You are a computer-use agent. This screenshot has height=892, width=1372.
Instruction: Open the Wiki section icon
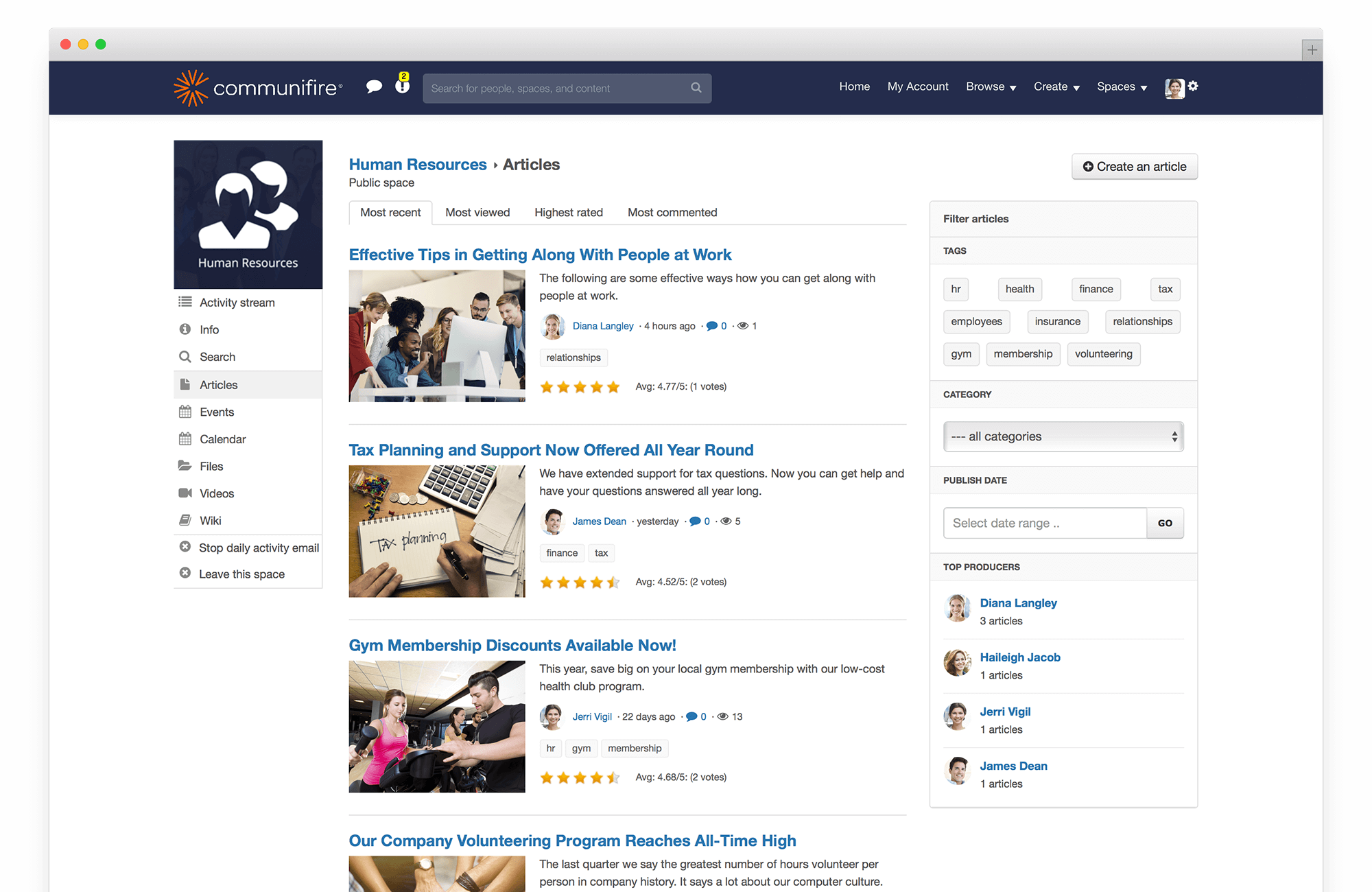click(185, 520)
